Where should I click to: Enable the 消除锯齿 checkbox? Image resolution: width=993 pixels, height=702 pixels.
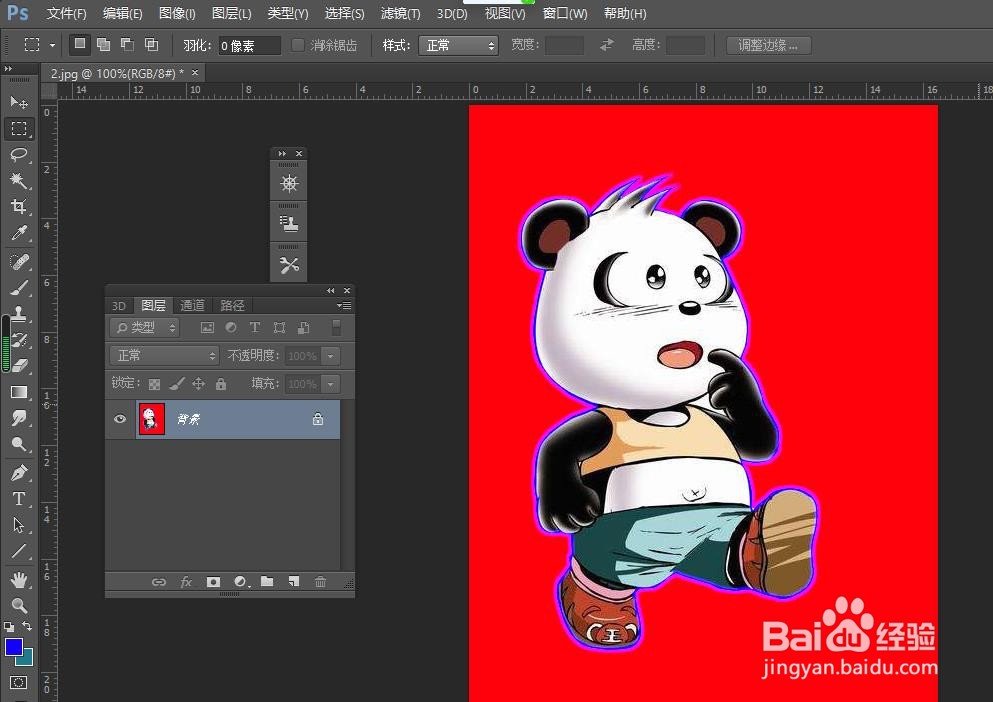tap(298, 45)
